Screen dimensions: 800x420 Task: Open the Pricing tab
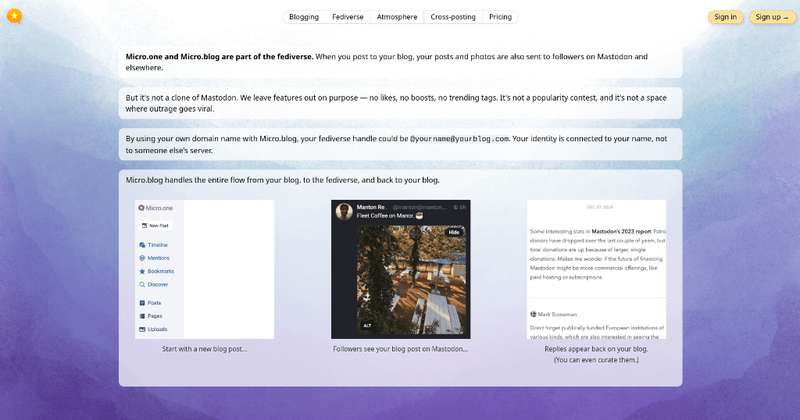click(x=500, y=17)
